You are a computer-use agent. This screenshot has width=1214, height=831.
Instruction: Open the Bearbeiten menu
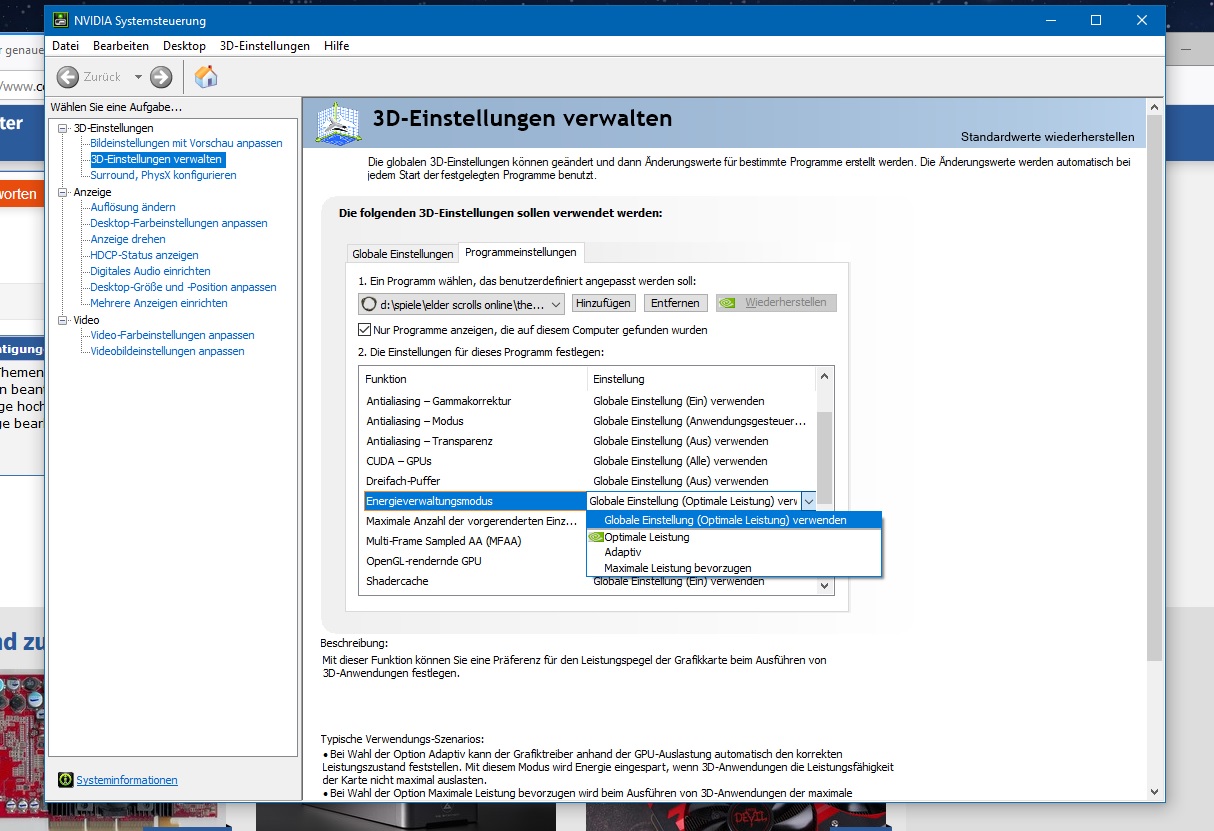pyautogui.click(x=121, y=46)
